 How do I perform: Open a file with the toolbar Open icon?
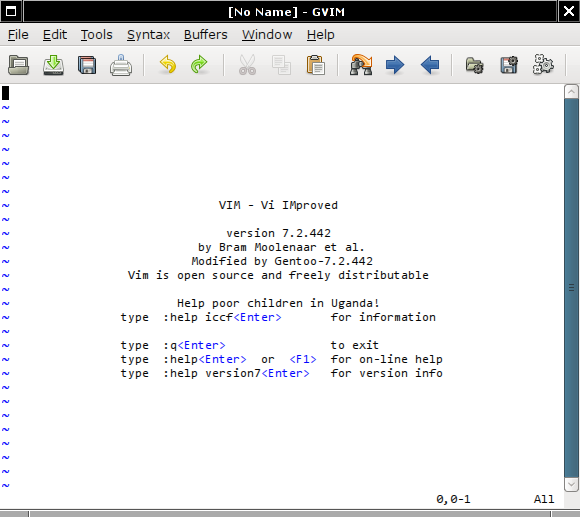coord(18,65)
